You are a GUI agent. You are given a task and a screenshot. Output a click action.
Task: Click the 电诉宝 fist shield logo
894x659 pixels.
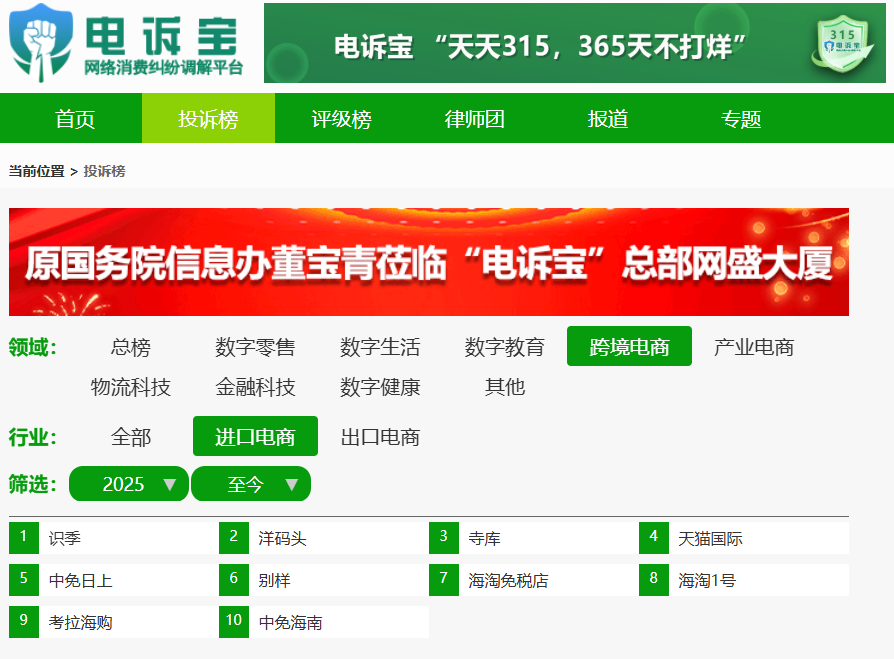[41, 42]
